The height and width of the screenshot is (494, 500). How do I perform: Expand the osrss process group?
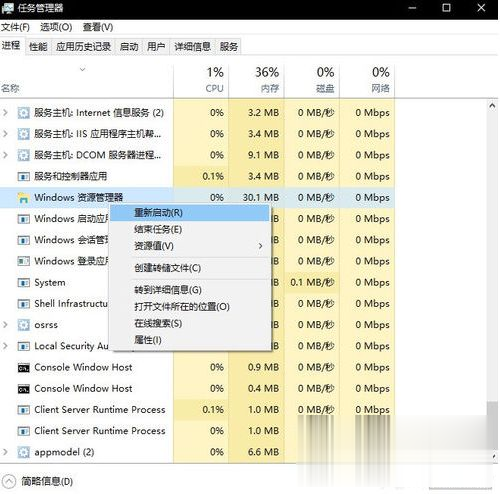pos(5,325)
